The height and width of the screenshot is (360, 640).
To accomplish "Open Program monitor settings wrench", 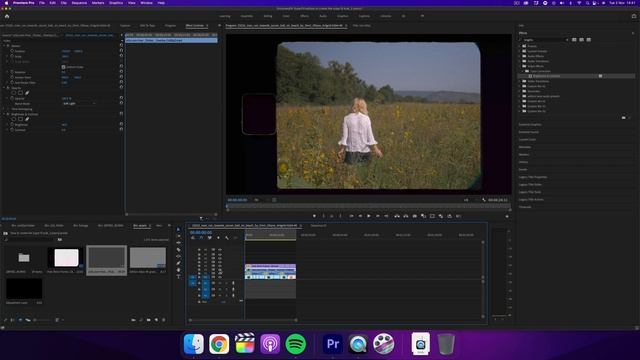I will 484,200.
